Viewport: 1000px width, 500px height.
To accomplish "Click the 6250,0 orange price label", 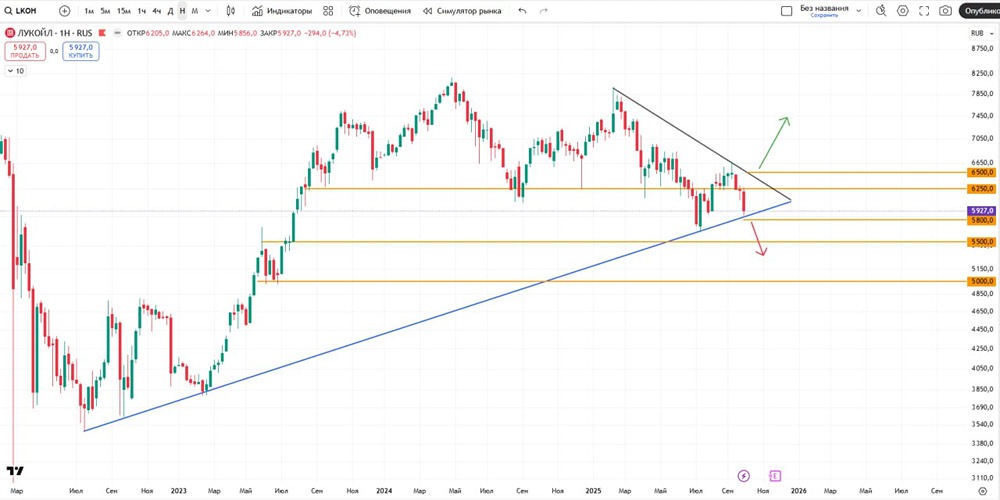I will tap(980, 189).
